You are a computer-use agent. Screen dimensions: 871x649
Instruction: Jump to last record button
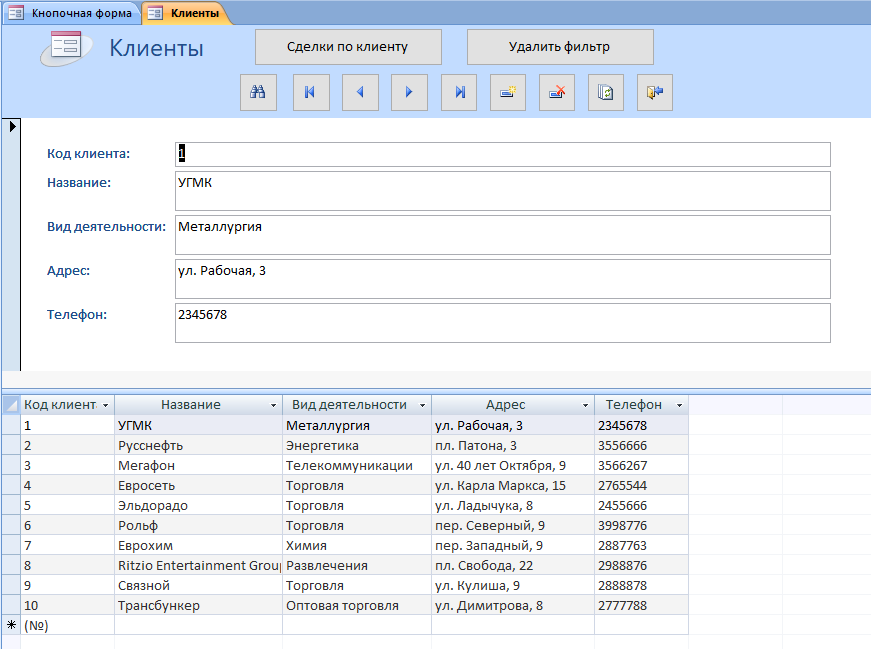(459, 92)
